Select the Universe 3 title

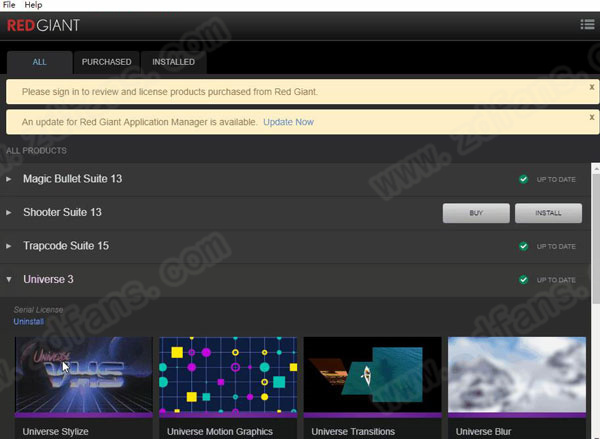coord(48,279)
